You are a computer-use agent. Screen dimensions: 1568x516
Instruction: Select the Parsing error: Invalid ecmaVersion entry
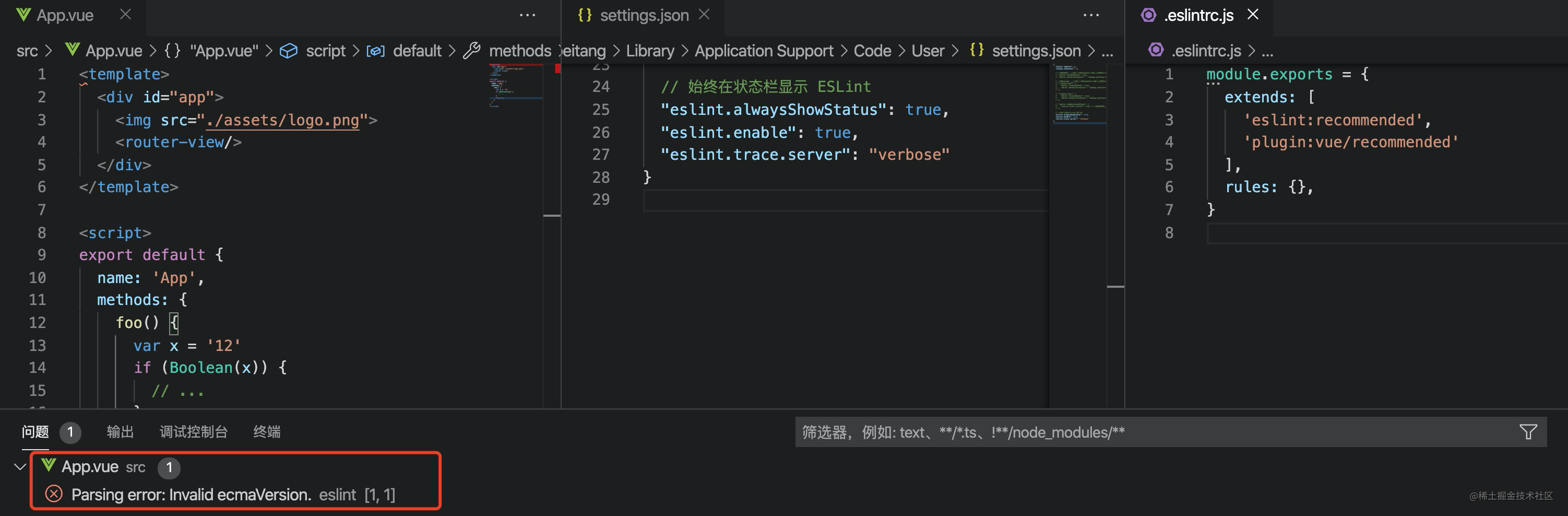[x=191, y=494]
